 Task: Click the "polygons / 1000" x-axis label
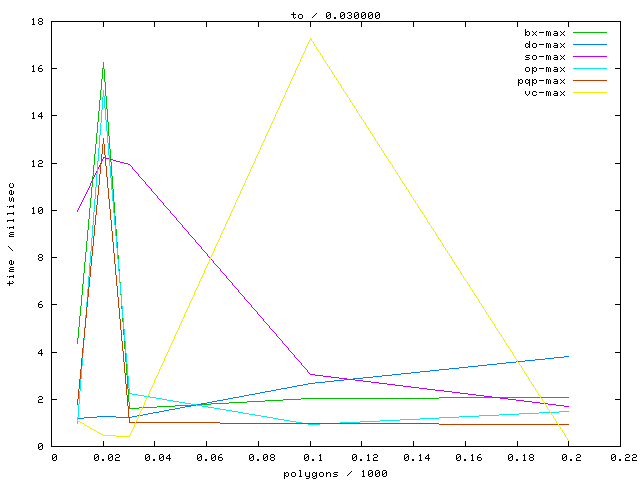338,472
